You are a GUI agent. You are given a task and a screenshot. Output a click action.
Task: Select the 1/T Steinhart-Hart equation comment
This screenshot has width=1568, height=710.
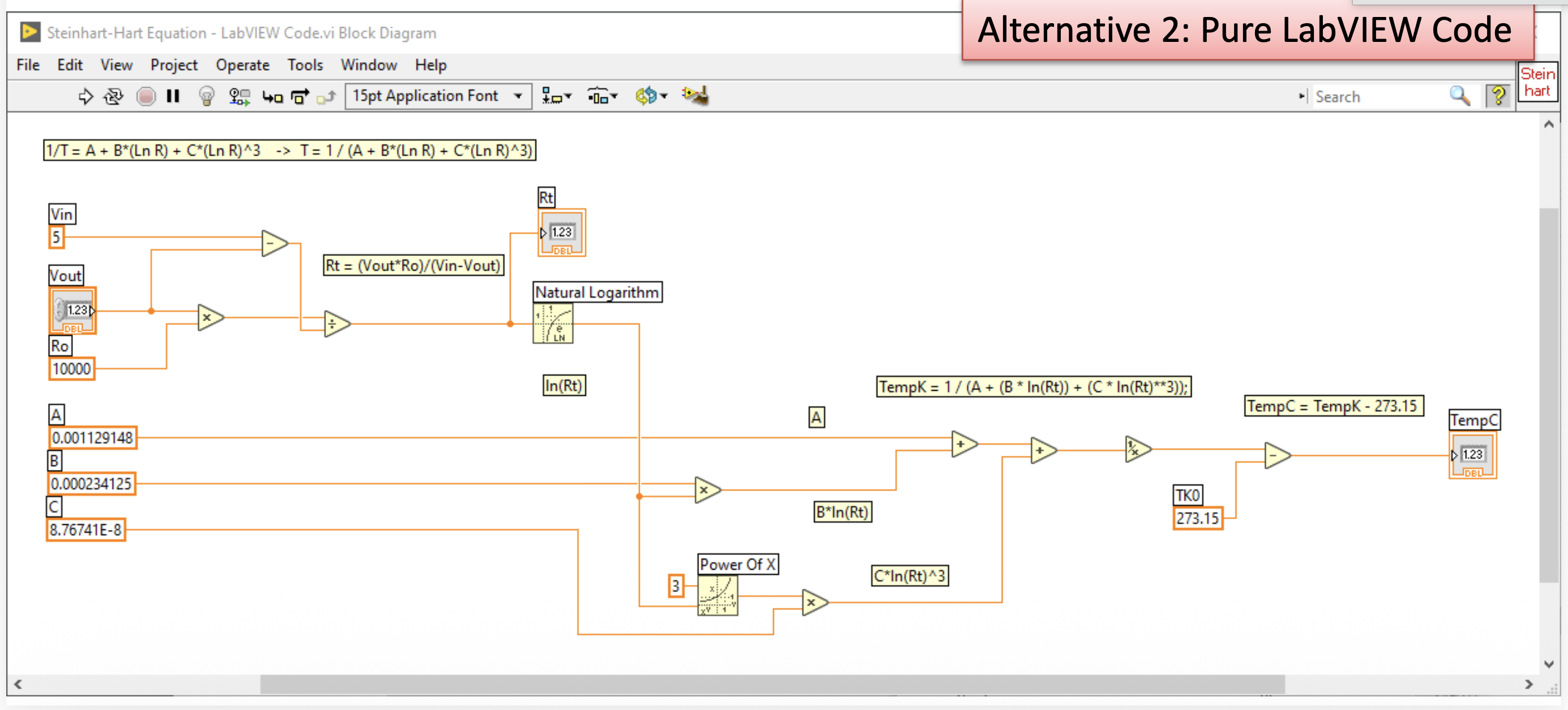tap(289, 150)
